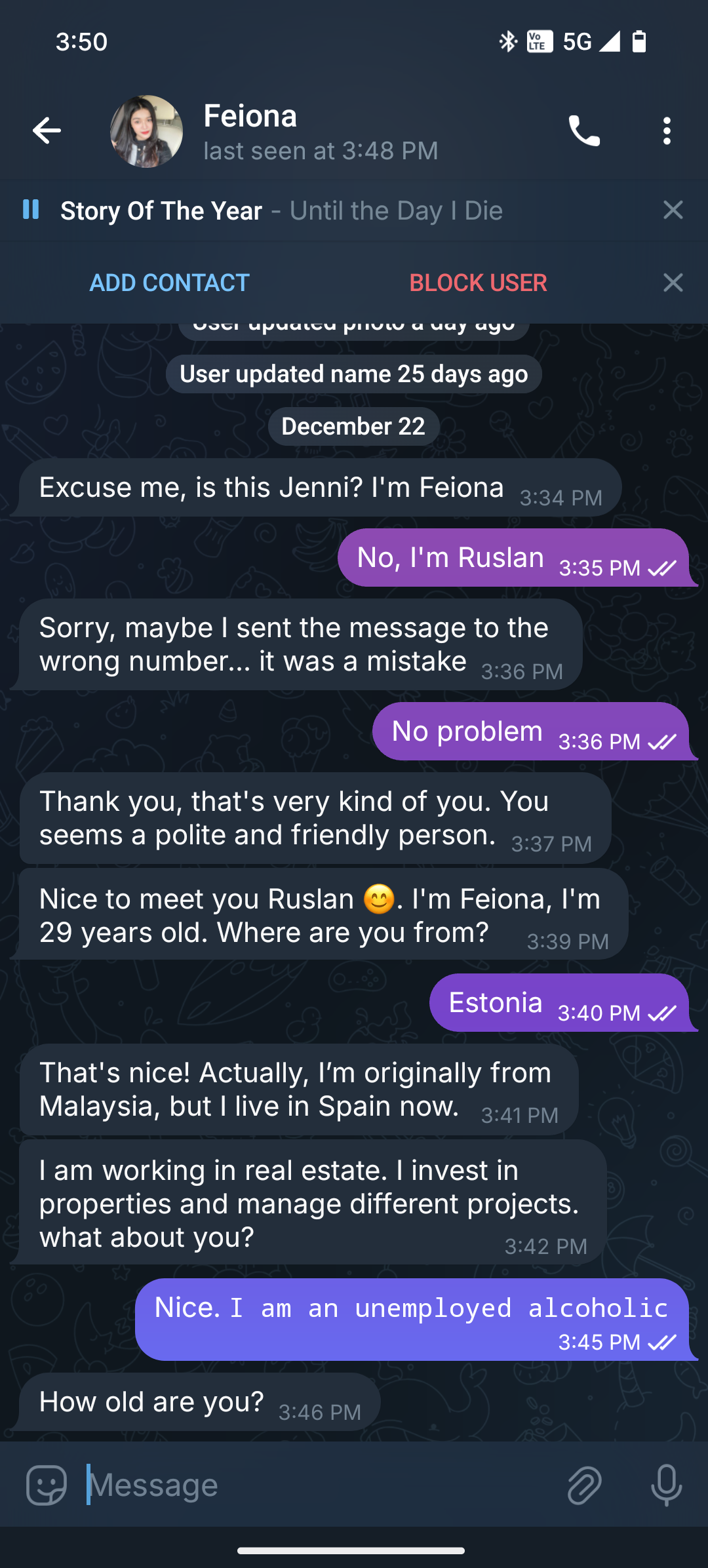Tap the back arrow
The height and width of the screenshot is (1568, 708).
[x=47, y=130]
